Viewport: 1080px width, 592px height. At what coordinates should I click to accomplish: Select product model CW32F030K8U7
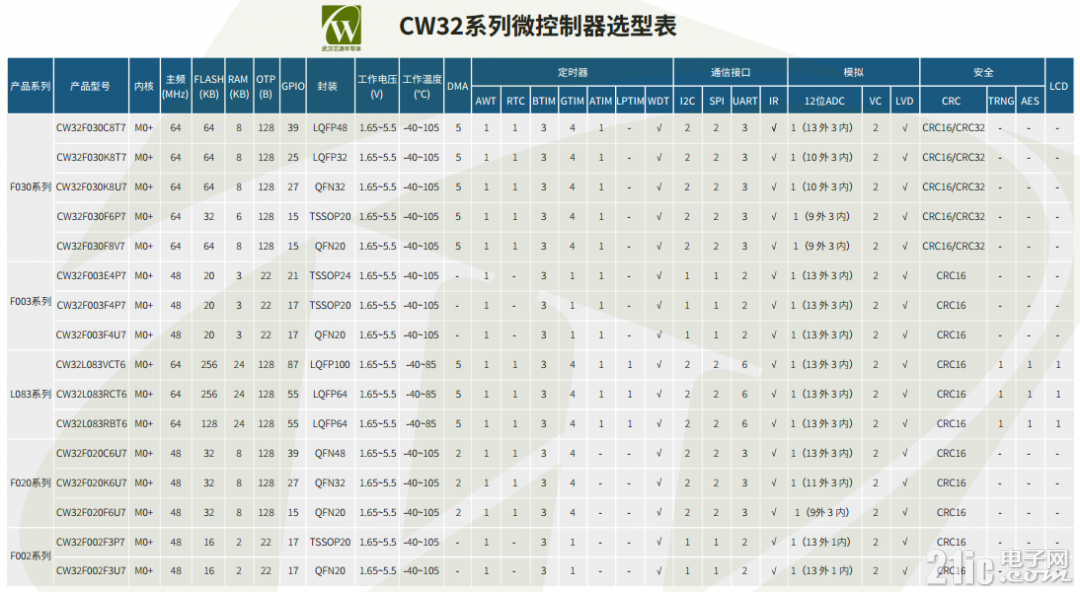(x=91, y=187)
